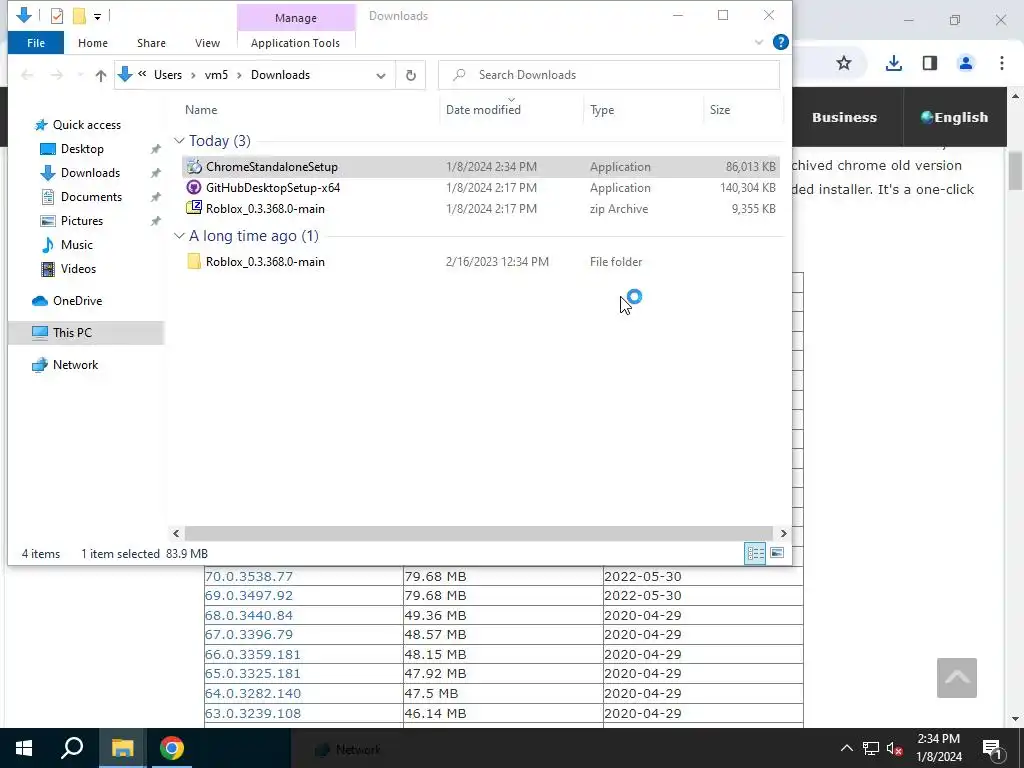
Task: Open recent locations dropdown
Action: click(80, 75)
